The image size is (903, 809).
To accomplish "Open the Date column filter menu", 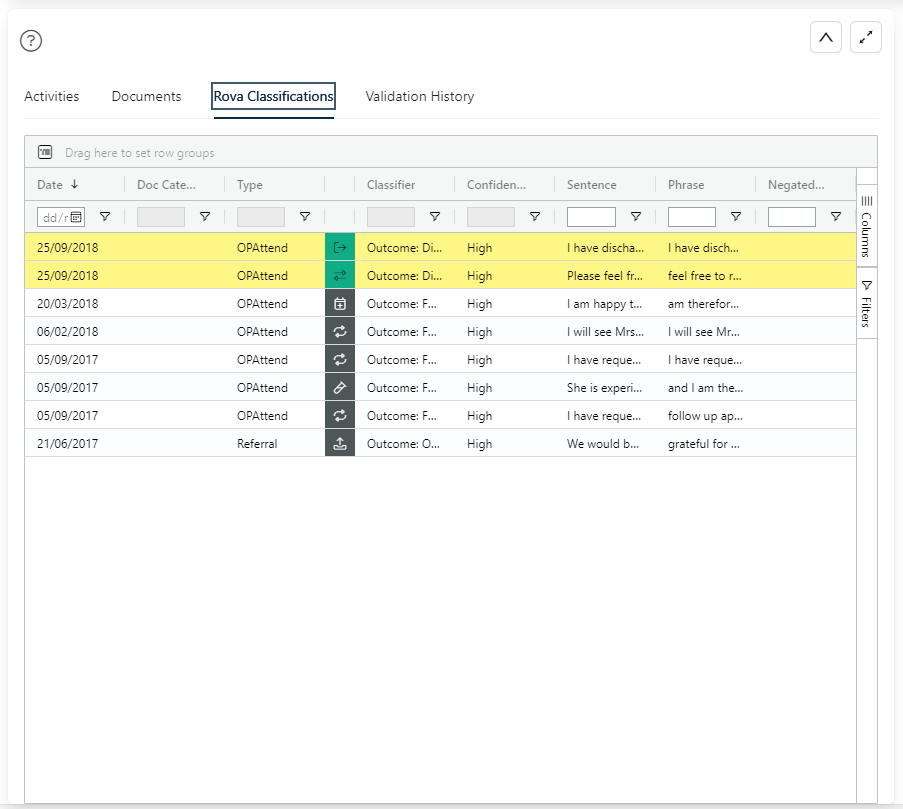I will [x=105, y=217].
